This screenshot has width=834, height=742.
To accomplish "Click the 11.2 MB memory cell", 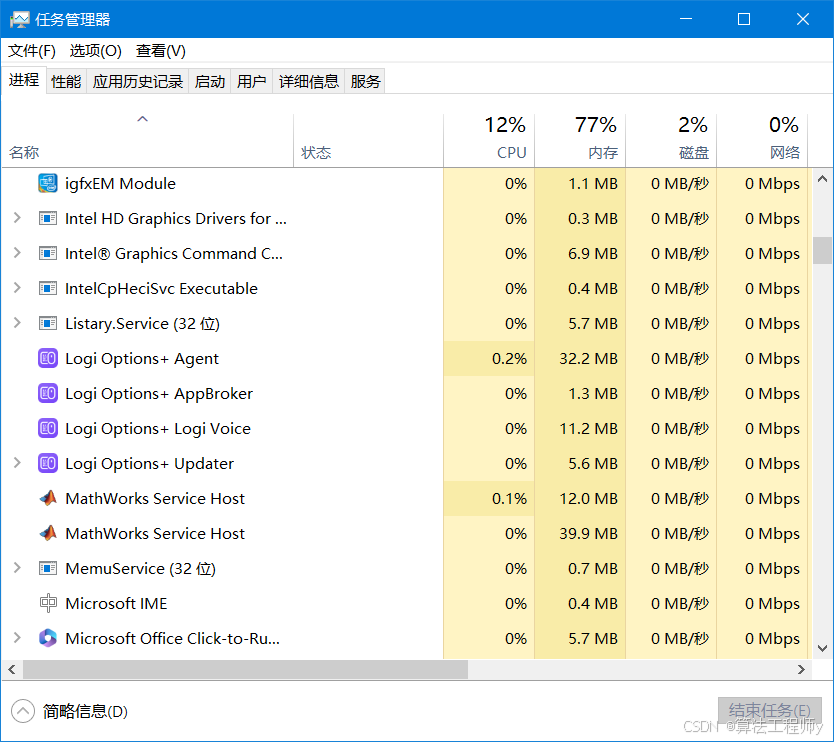I will tap(580, 429).
